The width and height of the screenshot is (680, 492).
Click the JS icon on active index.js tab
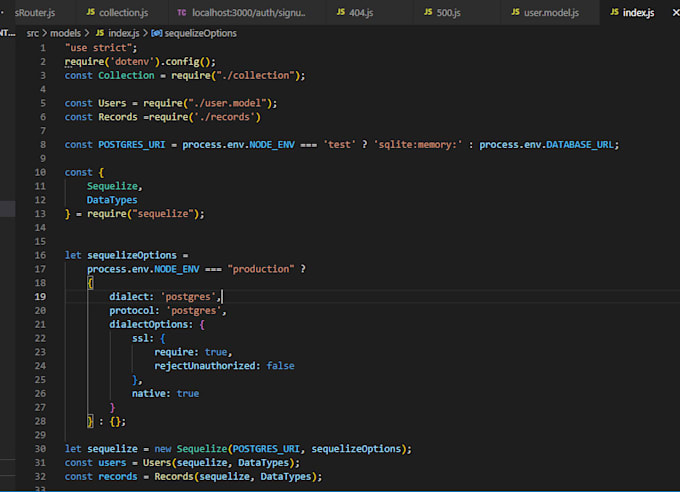tap(612, 12)
